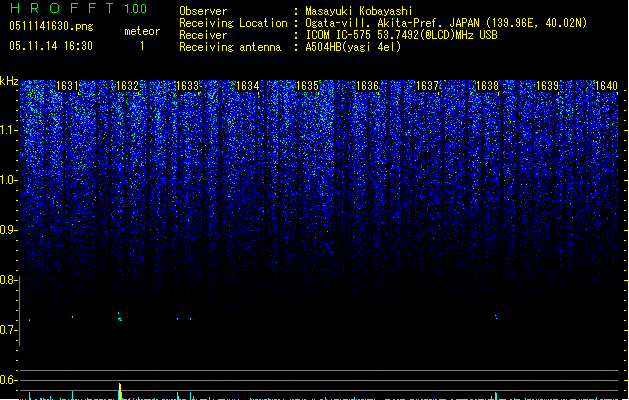Click the 1636 time marker
629x400 pixels.
(367, 86)
